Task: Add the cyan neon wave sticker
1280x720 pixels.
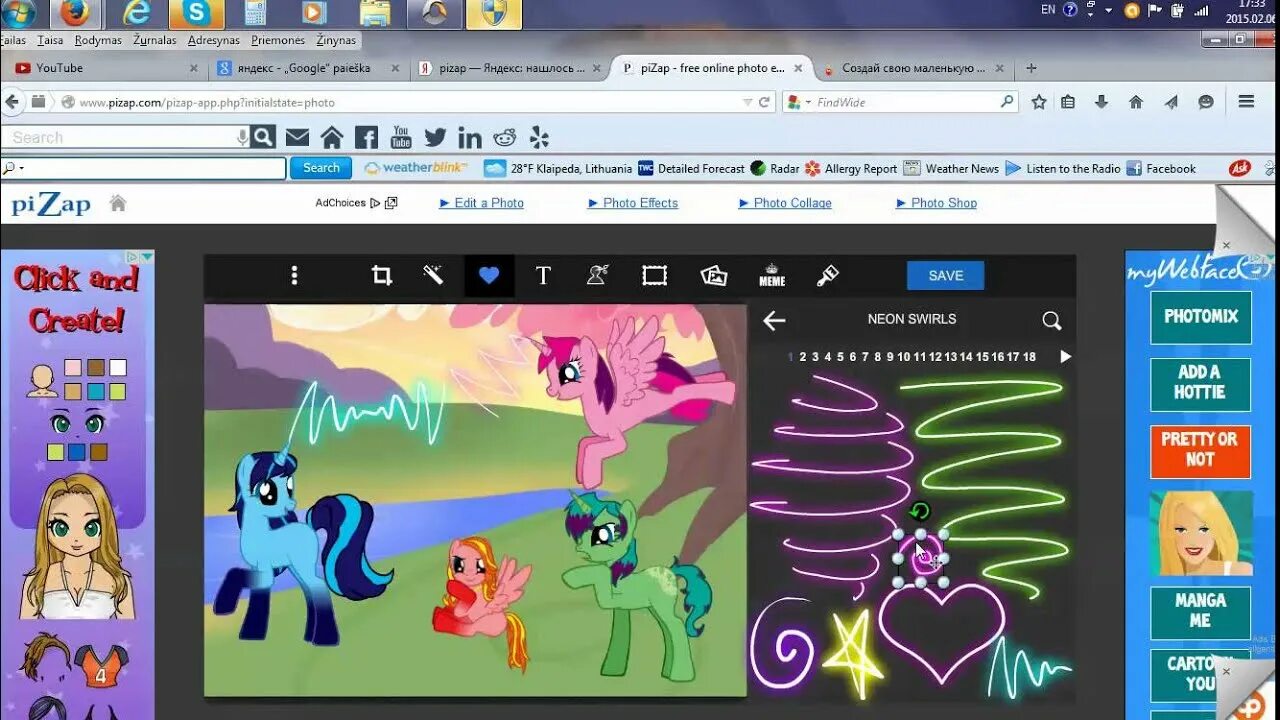Action: coord(1028,668)
